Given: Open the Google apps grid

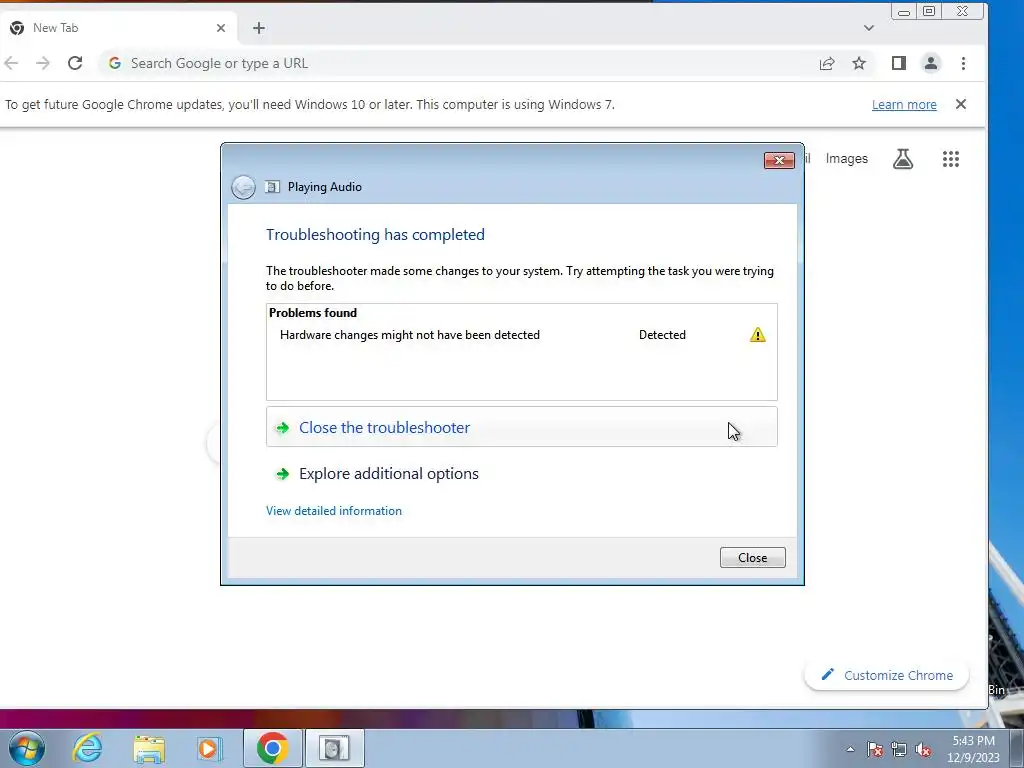Looking at the screenshot, I should pyautogui.click(x=951, y=159).
